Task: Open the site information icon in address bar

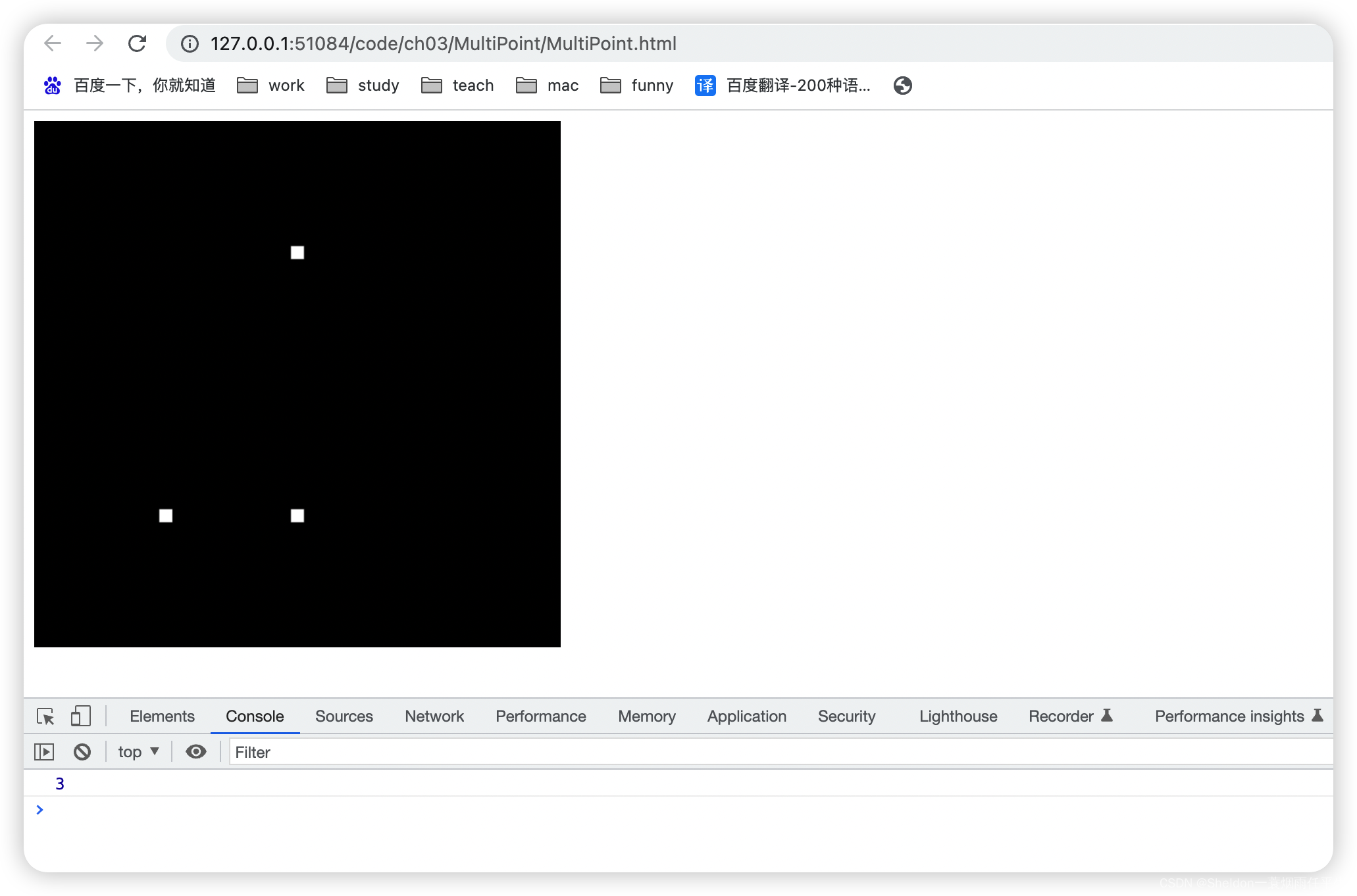Action: [x=190, y=43]
